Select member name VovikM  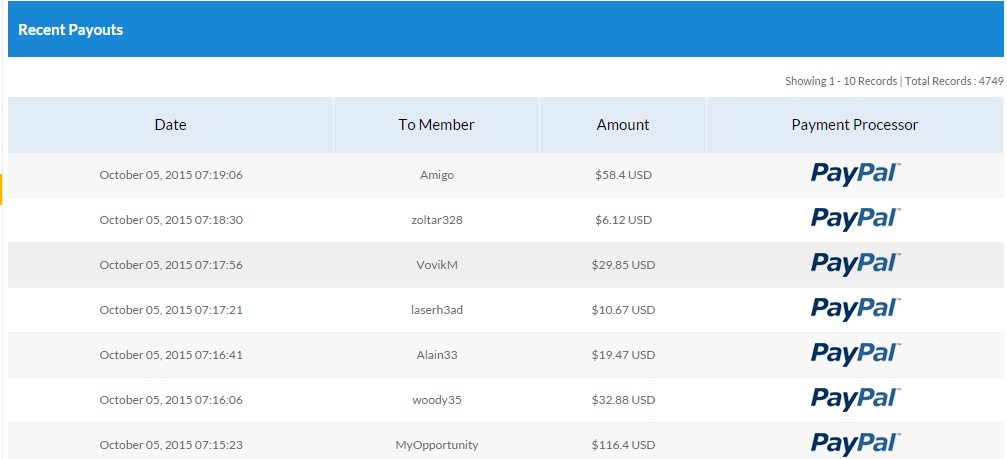tap(437, 265)
